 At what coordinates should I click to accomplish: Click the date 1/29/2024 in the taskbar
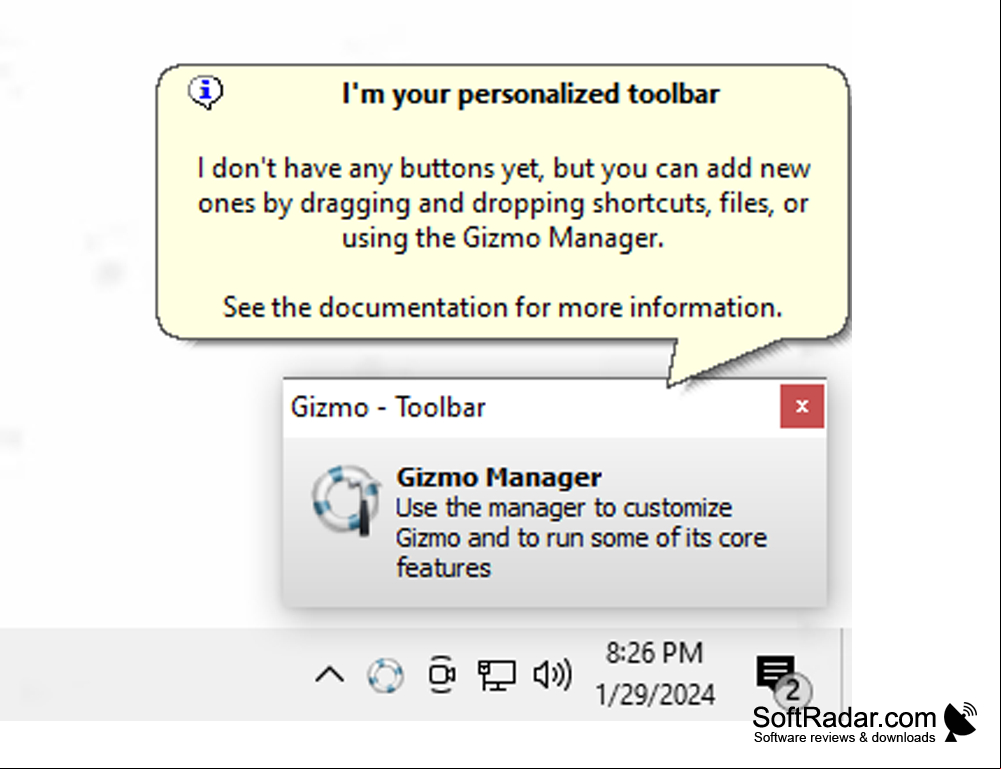point(655,694)
